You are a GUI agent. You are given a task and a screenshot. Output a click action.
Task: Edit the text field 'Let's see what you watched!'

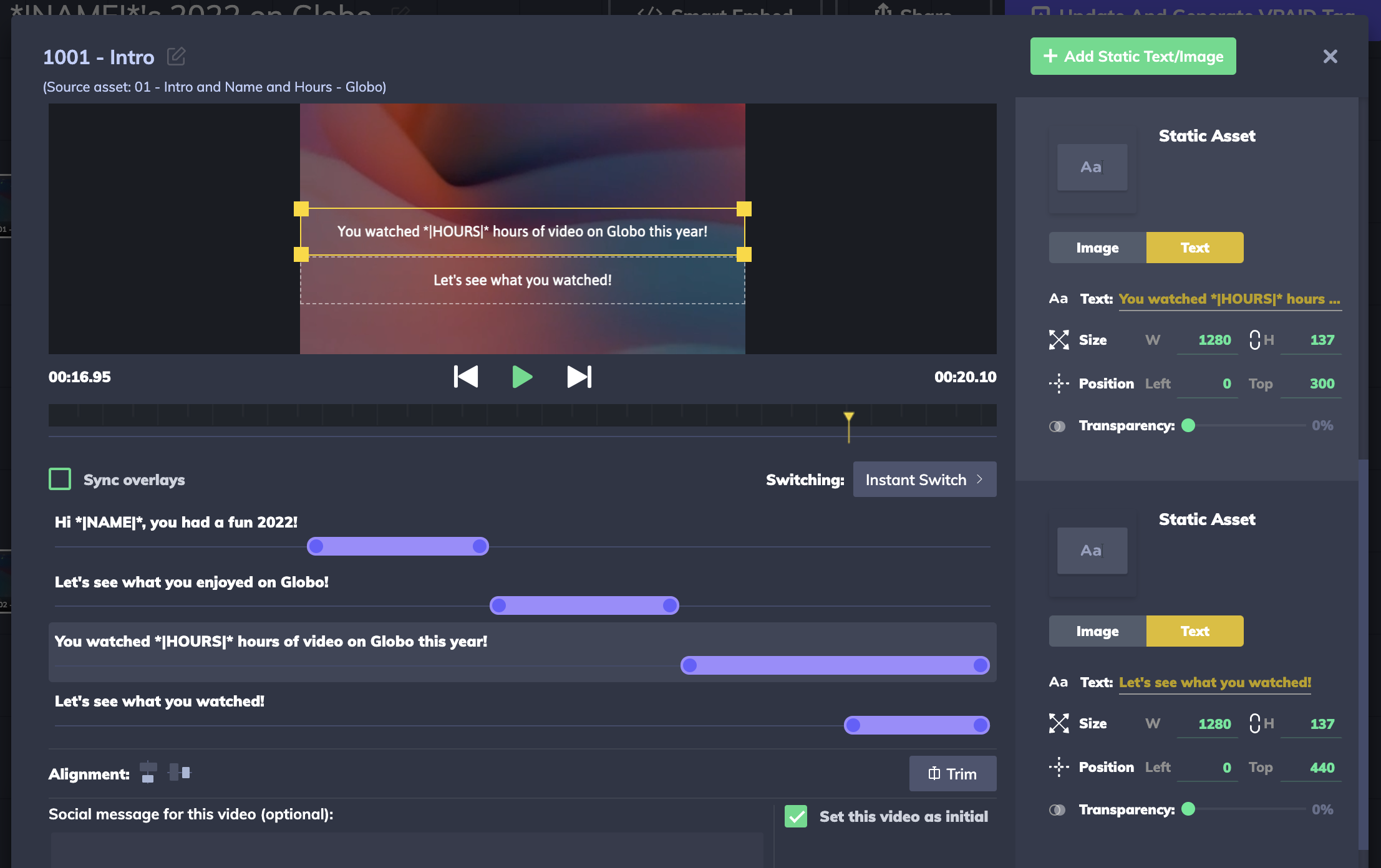click(x=1214, y=682)
